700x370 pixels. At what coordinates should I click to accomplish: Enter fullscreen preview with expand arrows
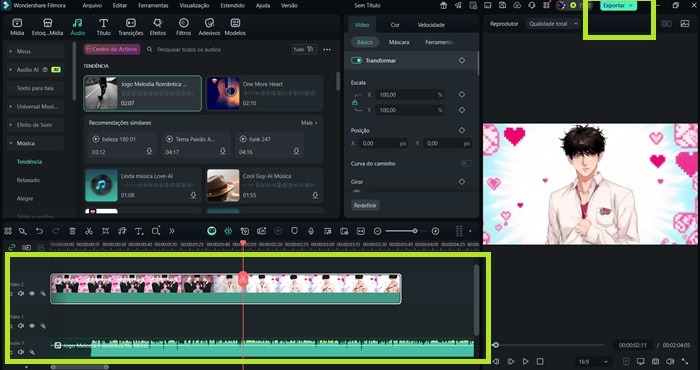pos(685,361)
